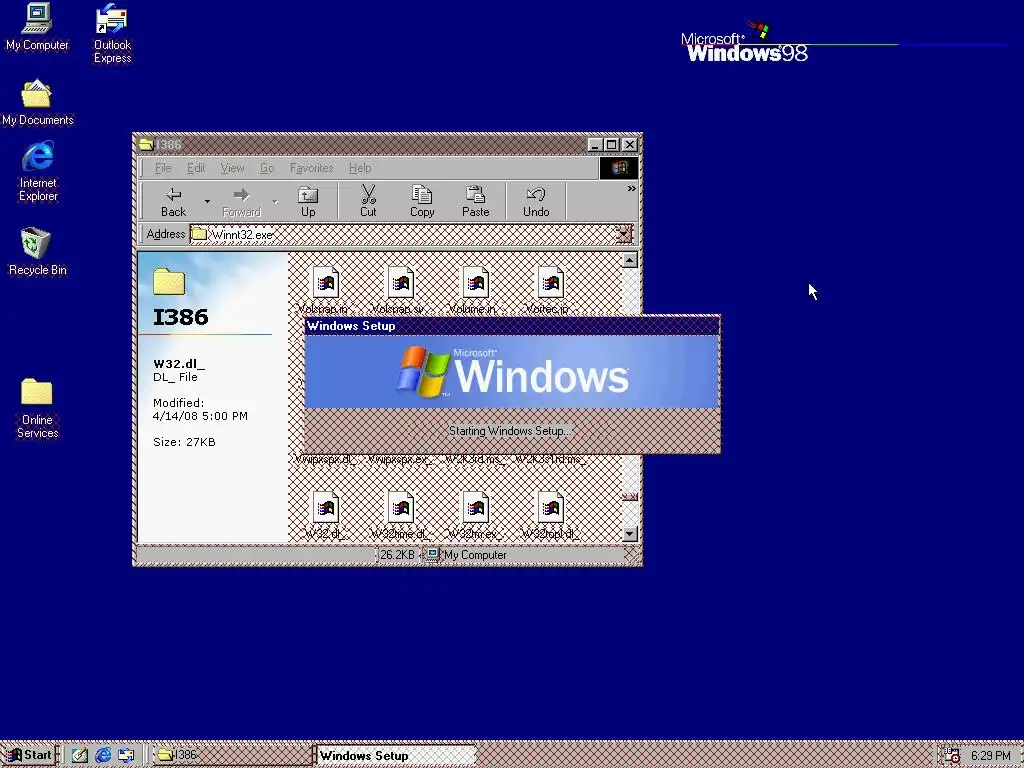Click the I386 window system folder icon
Viewport: 1024px width, 768px height.
(146, 144)
